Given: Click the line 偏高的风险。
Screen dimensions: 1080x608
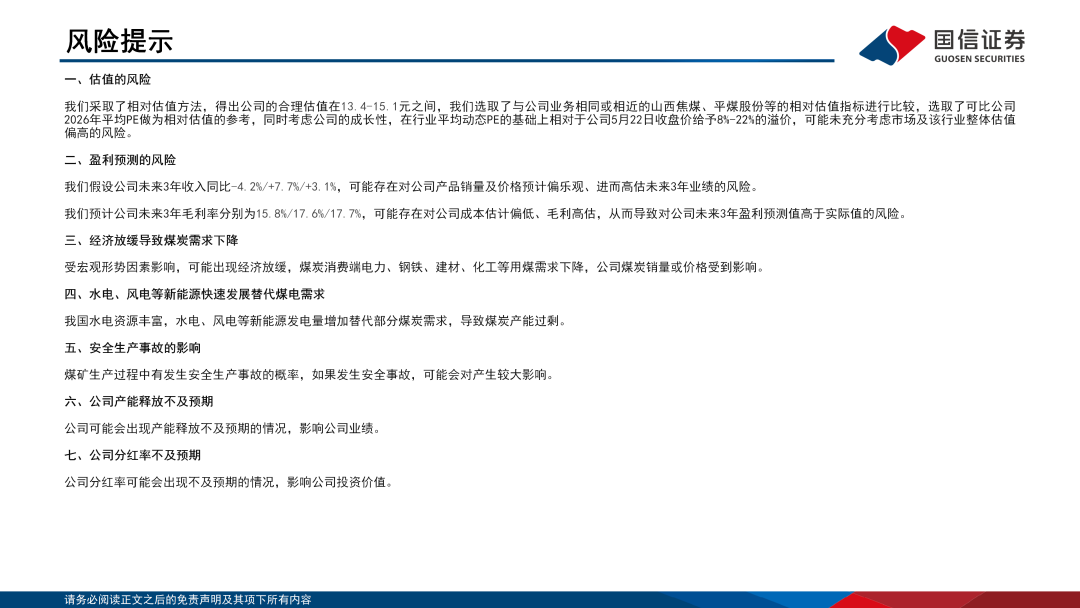Looking at the screenshot, I should coord(101,133).
